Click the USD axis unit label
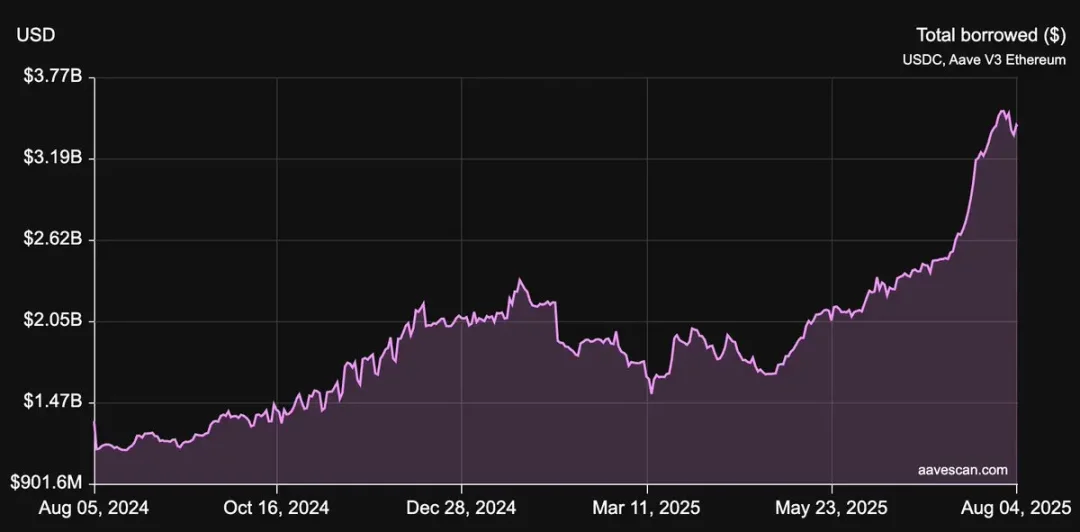Image resolution: width=1080 pixels, height=532 pixels. [x=35, y=35]
